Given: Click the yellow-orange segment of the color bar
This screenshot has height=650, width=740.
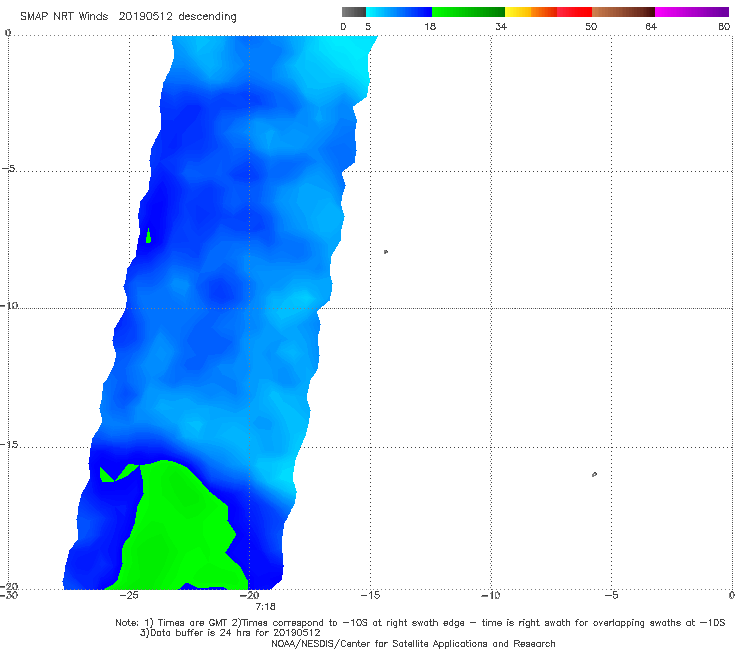Looking at the screenshot, I should point(531,12).
